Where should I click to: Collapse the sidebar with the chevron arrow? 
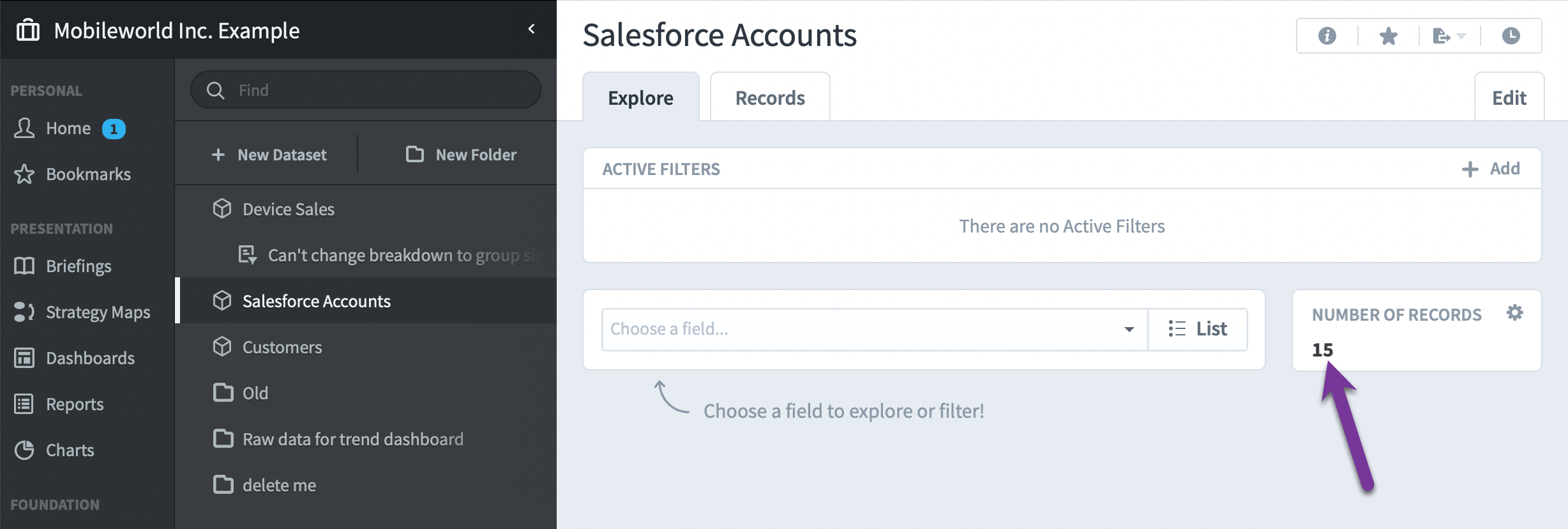tap(531, 29)
